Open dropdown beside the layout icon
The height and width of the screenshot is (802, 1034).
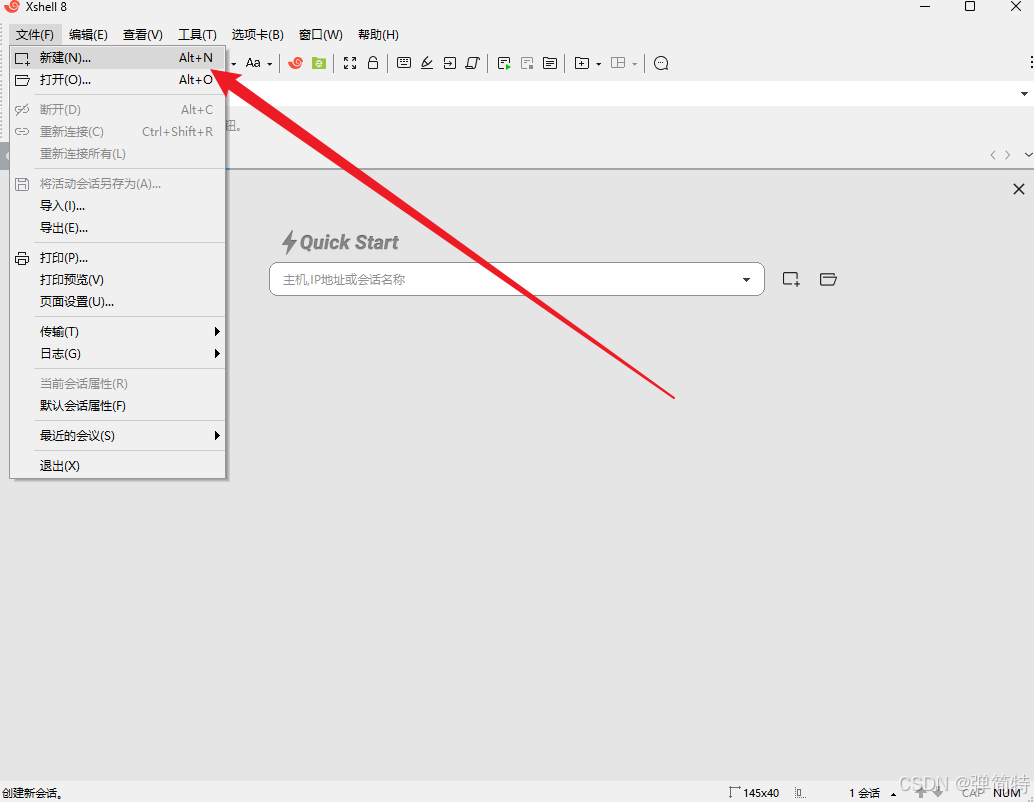634,64
